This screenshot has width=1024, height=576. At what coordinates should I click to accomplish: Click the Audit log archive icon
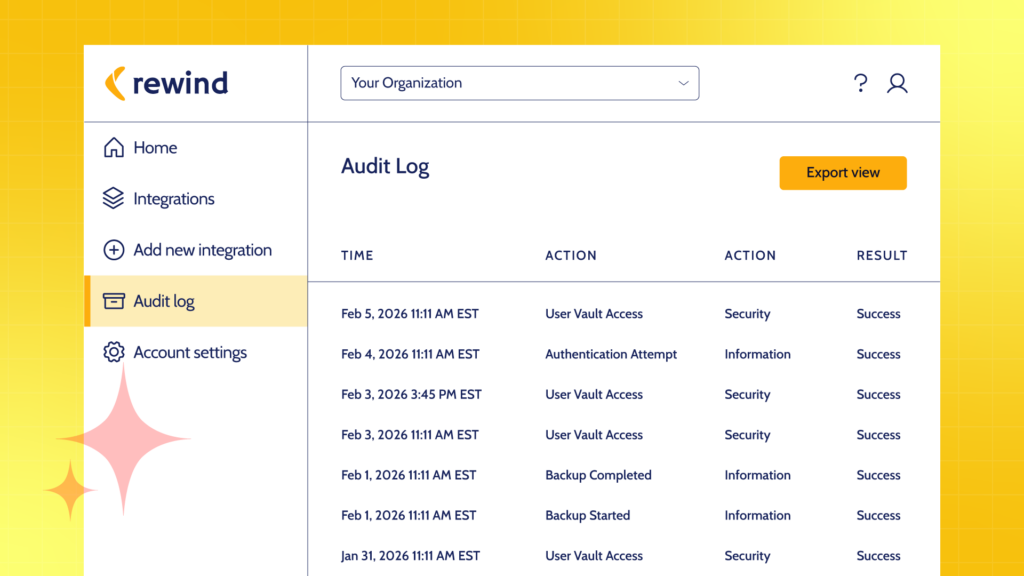(x=114, y=301)
